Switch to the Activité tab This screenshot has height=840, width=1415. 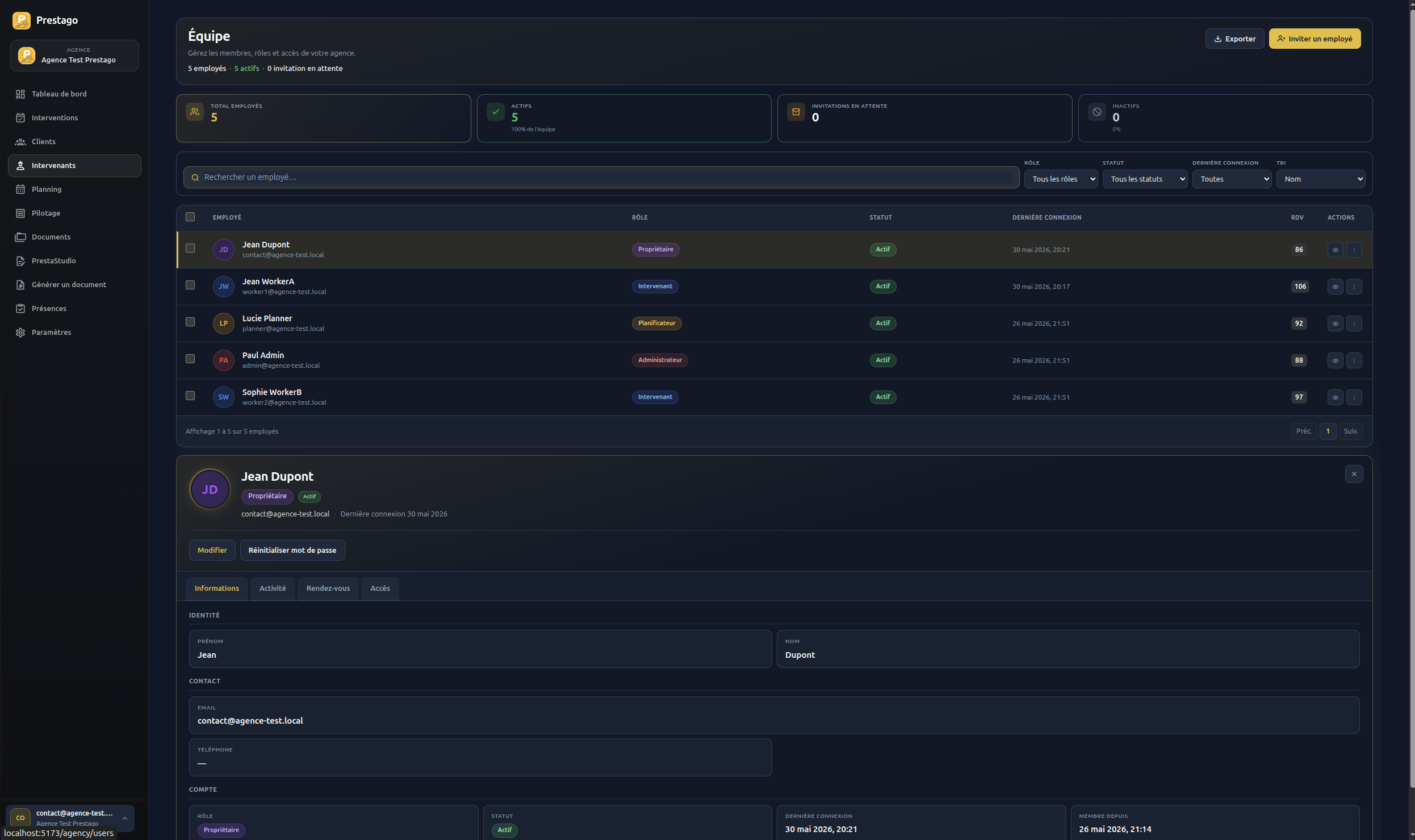tap(273, 589)
